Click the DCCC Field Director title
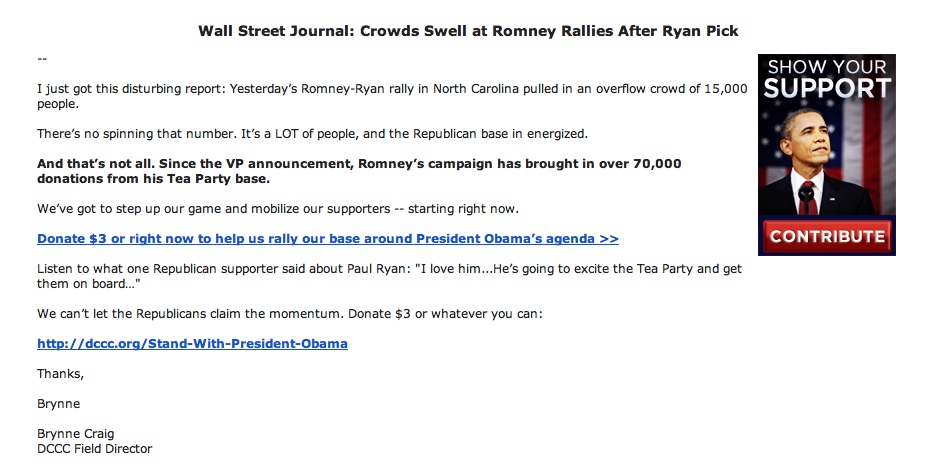This screenshot has height=468, width=930. coord(94,448)
